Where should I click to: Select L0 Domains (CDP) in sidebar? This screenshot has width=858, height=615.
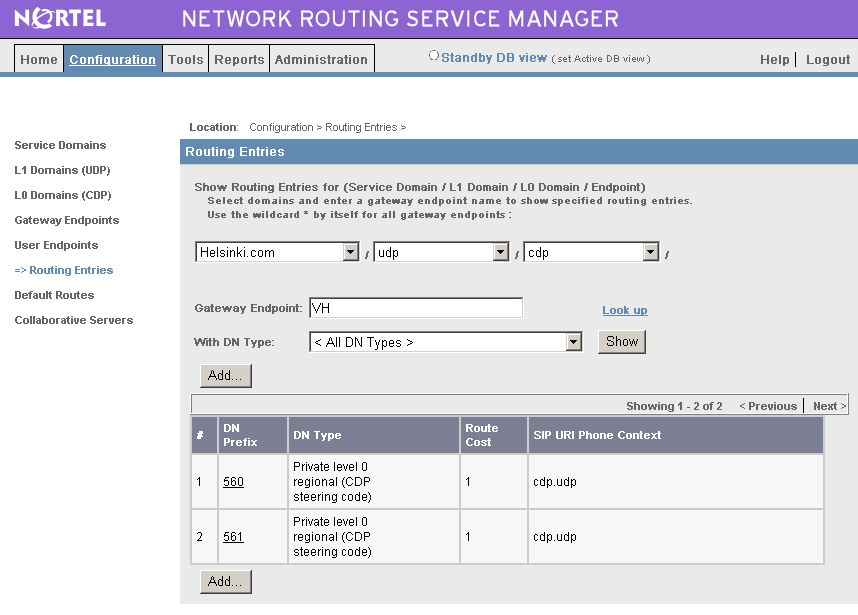(63, 195)
